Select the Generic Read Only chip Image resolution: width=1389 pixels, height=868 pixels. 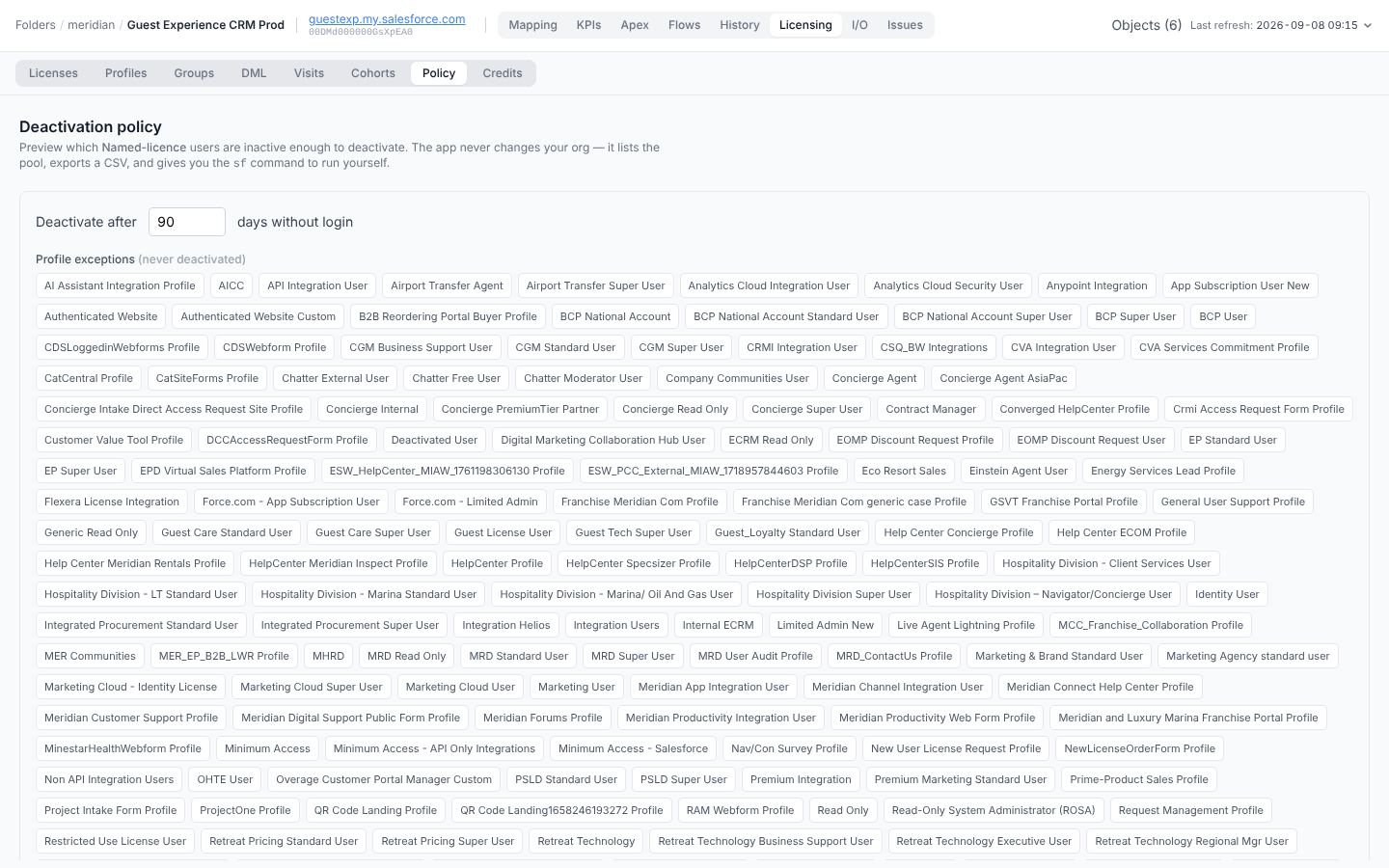pos(92,532)
